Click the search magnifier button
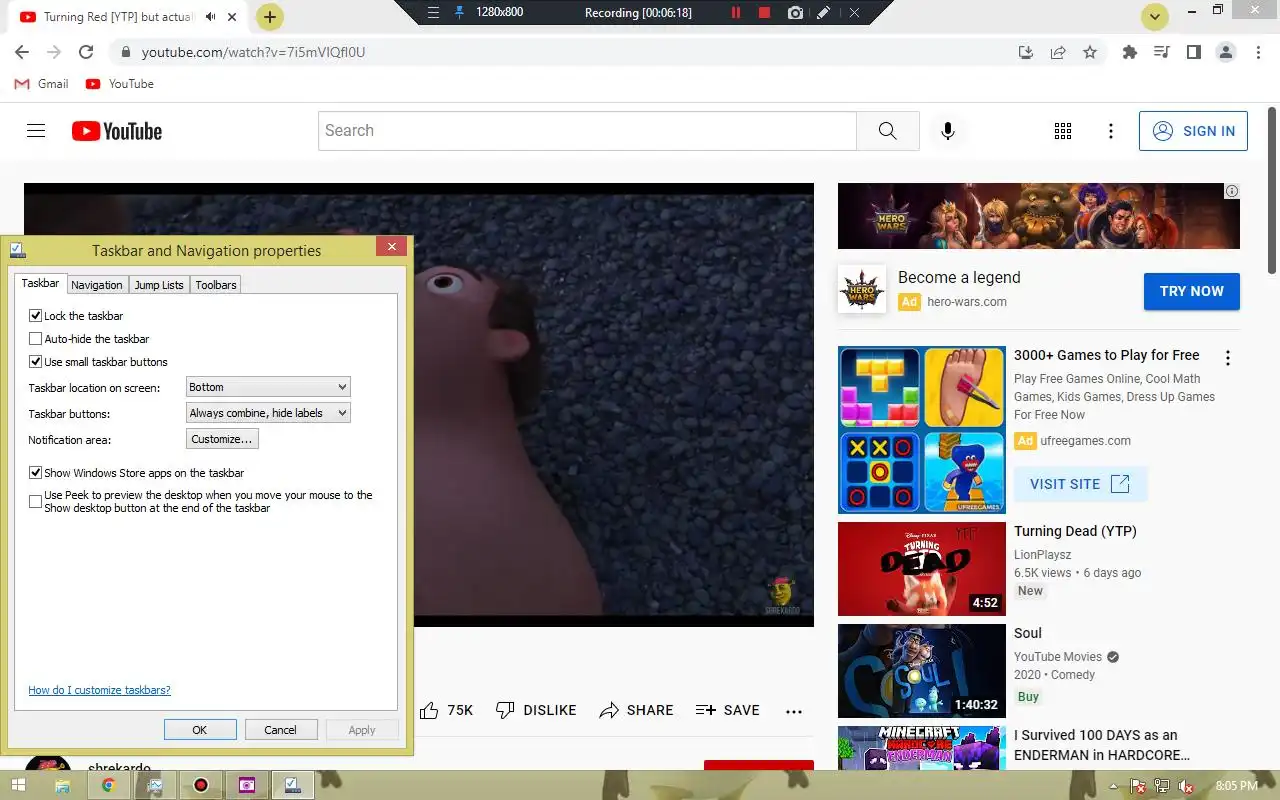1280x800 pixels. [888, 131]
